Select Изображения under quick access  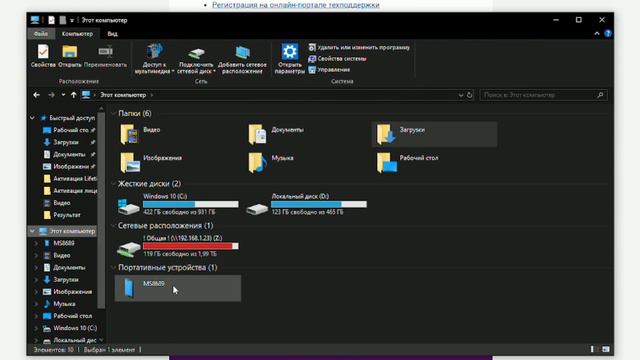coord(69,167)
